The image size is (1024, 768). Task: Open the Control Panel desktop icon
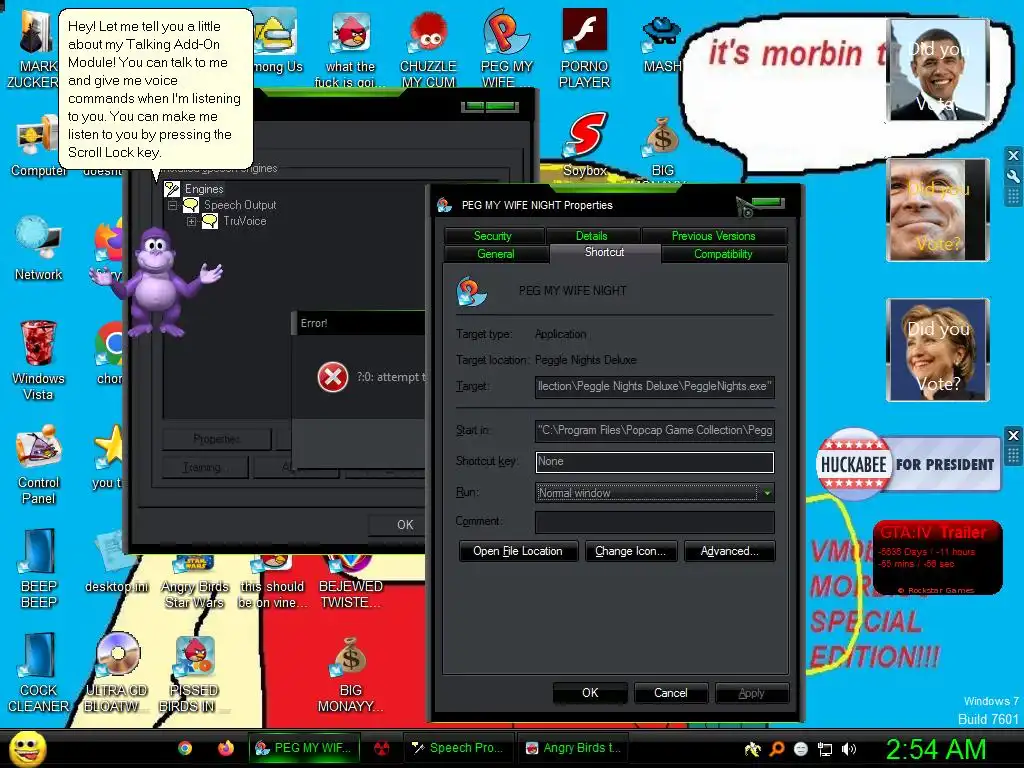point(38,464)
